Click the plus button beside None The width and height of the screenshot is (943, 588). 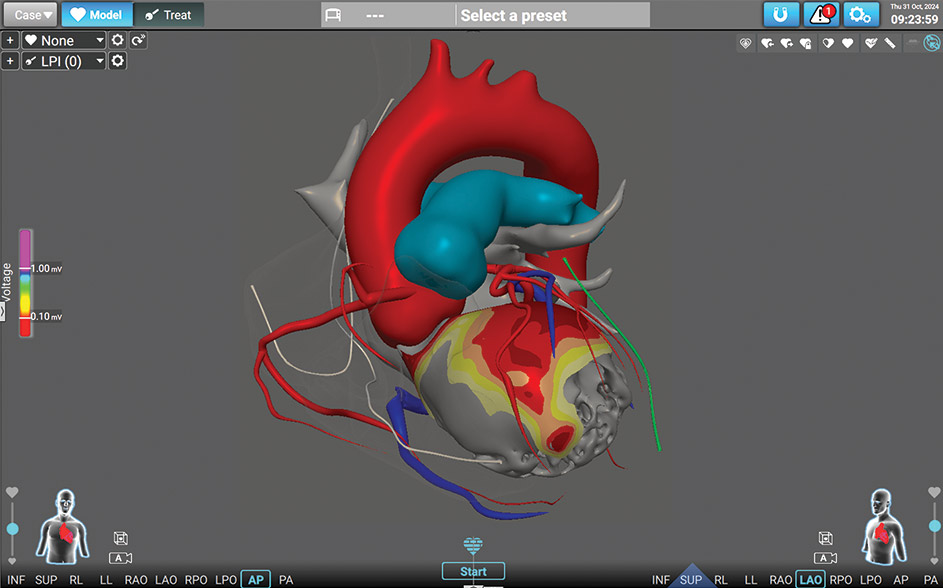[10, 40]
